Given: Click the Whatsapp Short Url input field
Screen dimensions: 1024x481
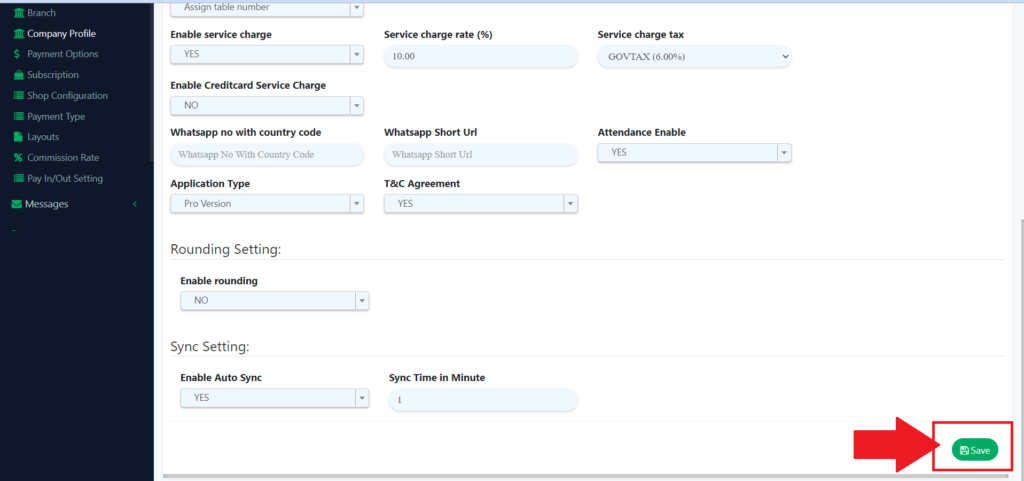Looking at the screenshot, I should [480, 155].
